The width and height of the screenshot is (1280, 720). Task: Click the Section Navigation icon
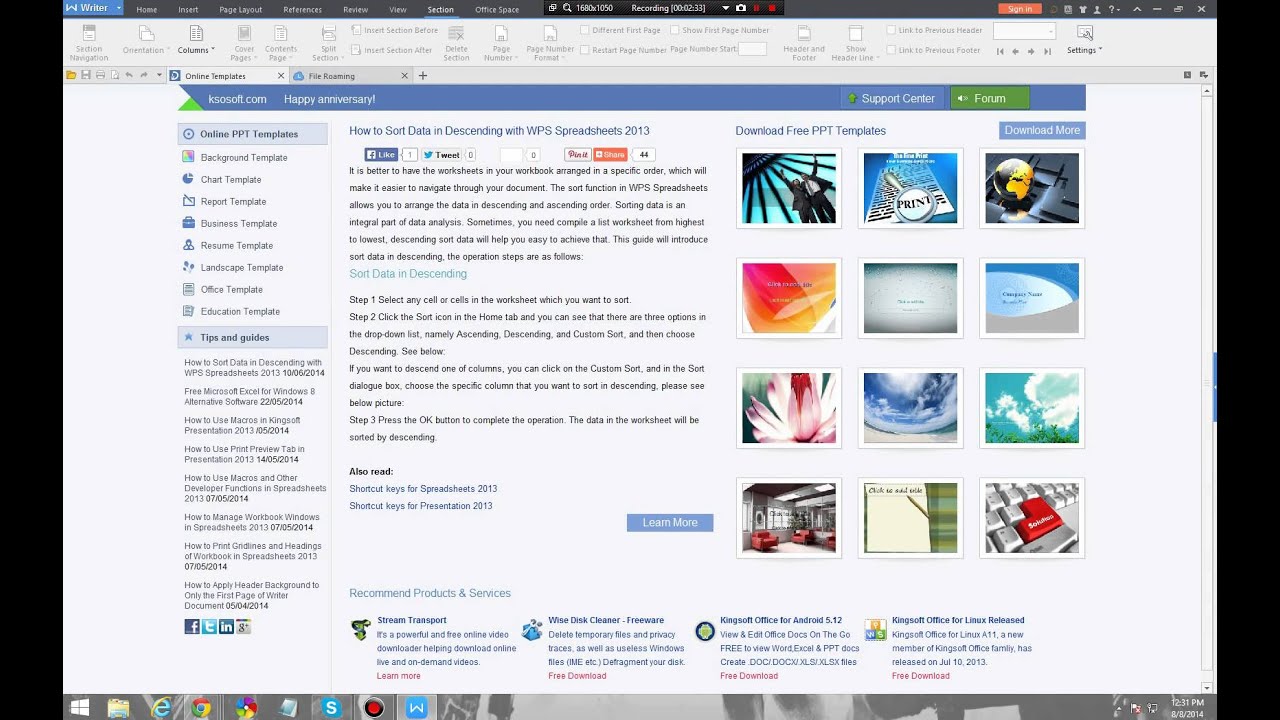(x=89, y=34)
